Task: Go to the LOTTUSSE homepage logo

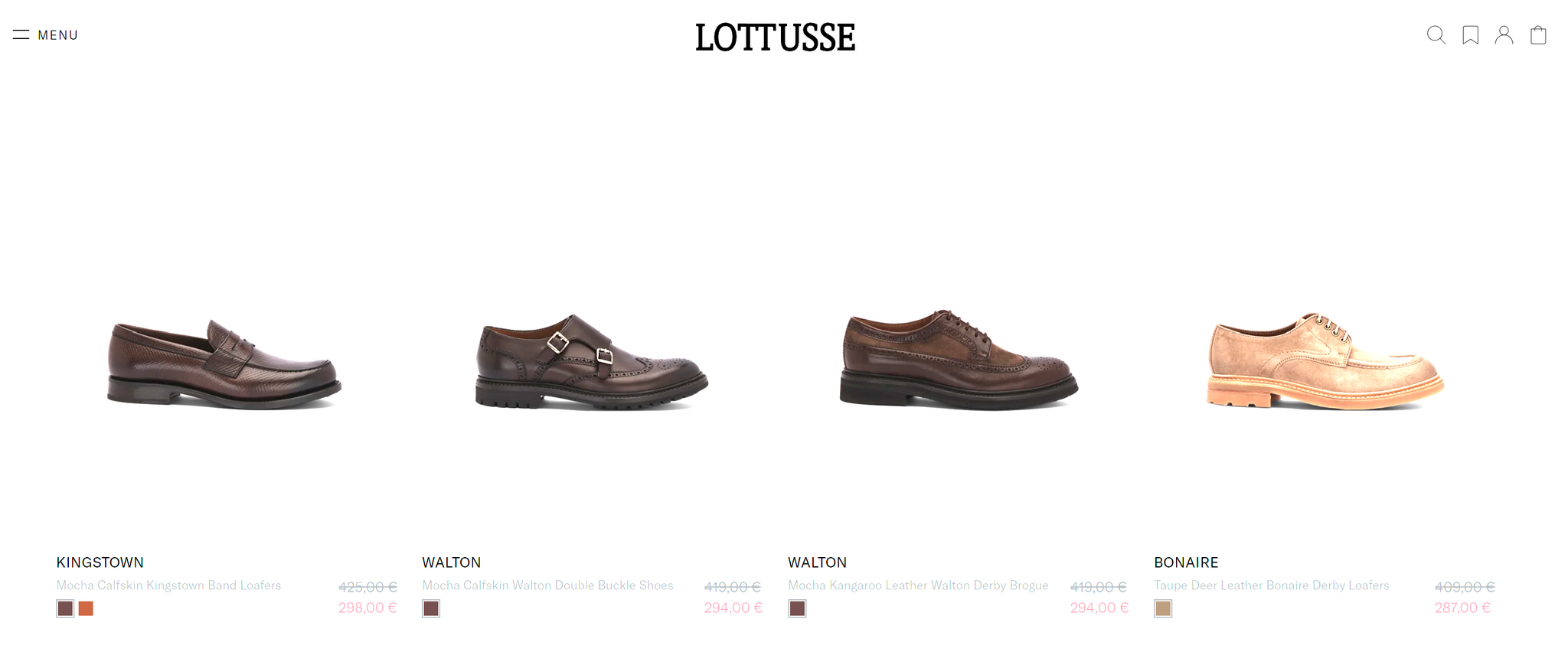Action: (x=775, y=37)
